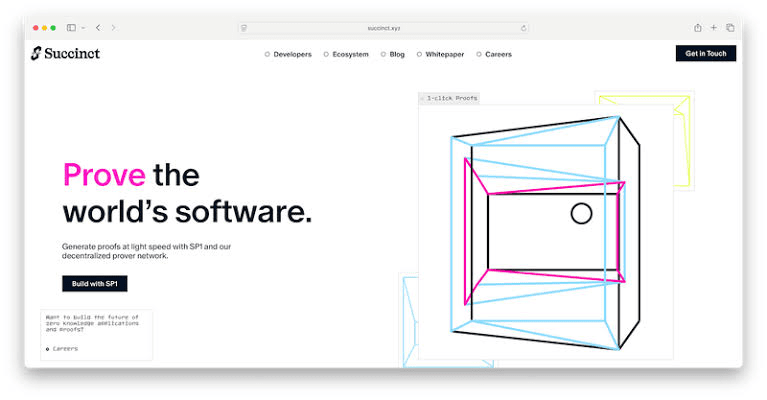The height and width of the screenshot is (400, 767).
Task: Show the tab overview icon
Action: pos(730,28)
